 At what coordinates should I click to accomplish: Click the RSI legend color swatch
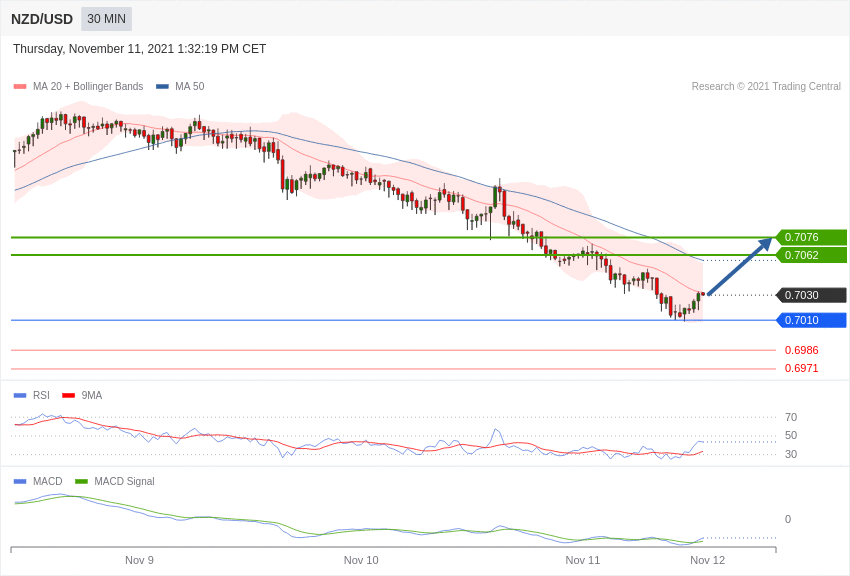pos(20,396)
